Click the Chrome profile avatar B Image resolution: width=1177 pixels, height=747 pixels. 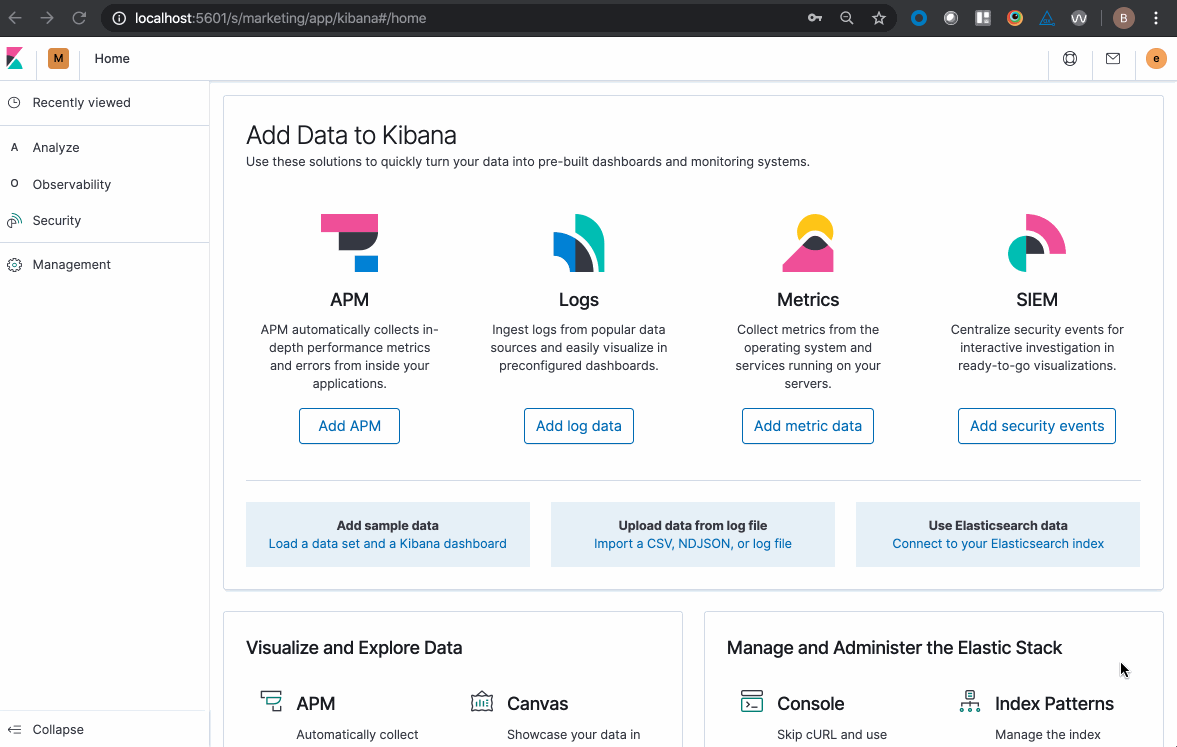pyautogui.click(x=1123, y=18)
